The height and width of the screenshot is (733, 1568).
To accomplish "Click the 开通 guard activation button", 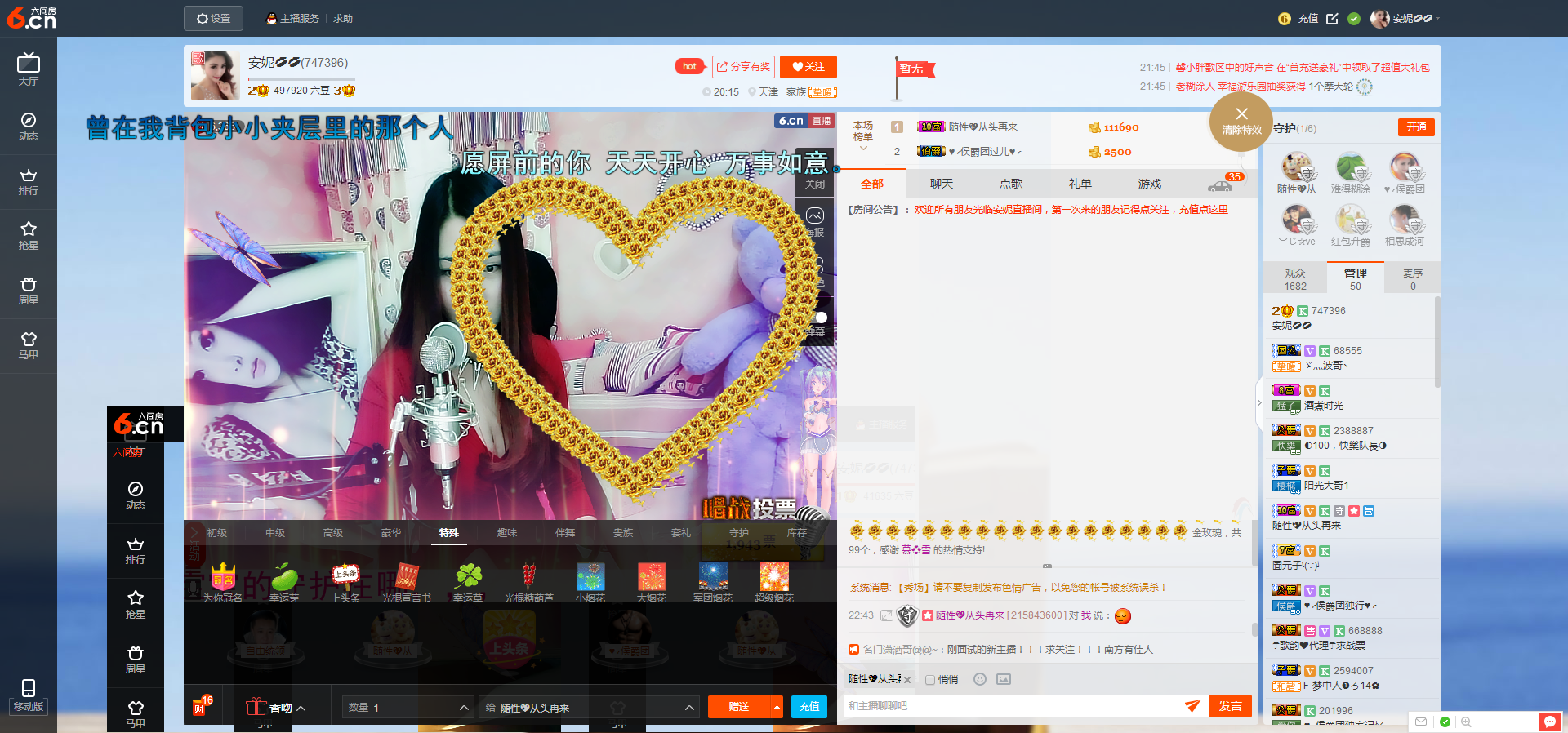I will [x=1415, y=127].
